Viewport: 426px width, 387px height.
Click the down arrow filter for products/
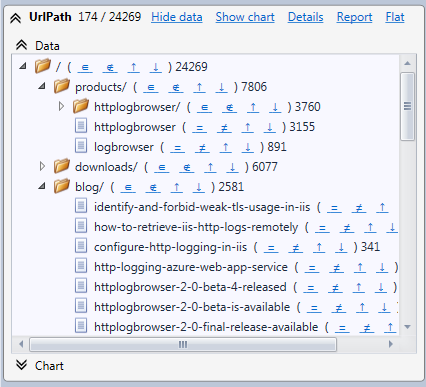coord(221,88)
